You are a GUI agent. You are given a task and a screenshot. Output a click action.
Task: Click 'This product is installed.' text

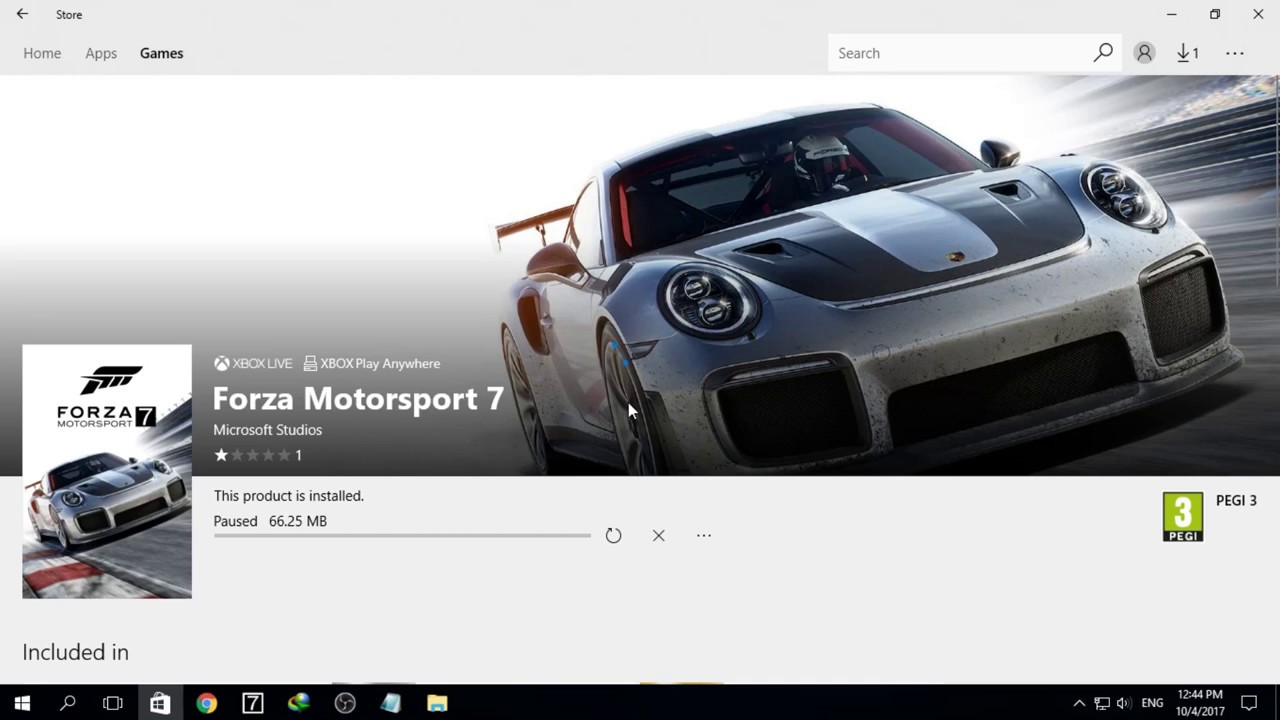[288, 496]
